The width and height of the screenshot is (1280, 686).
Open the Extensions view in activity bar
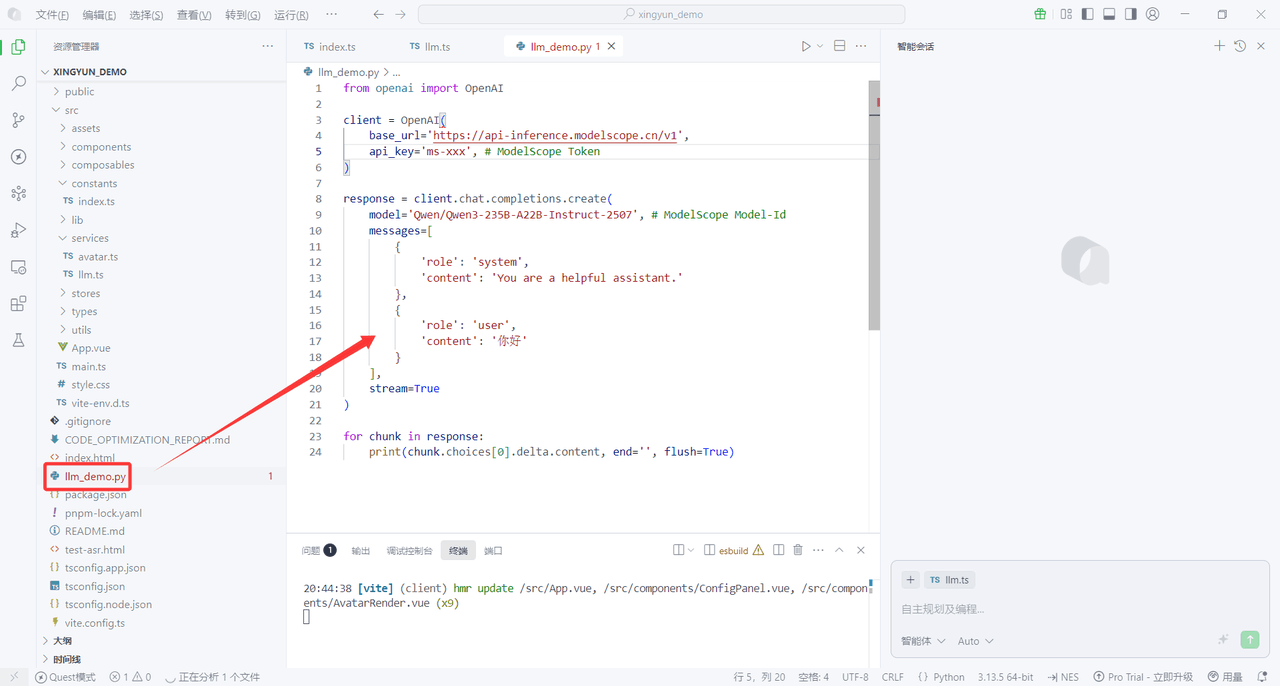click(x=18, y=304)
